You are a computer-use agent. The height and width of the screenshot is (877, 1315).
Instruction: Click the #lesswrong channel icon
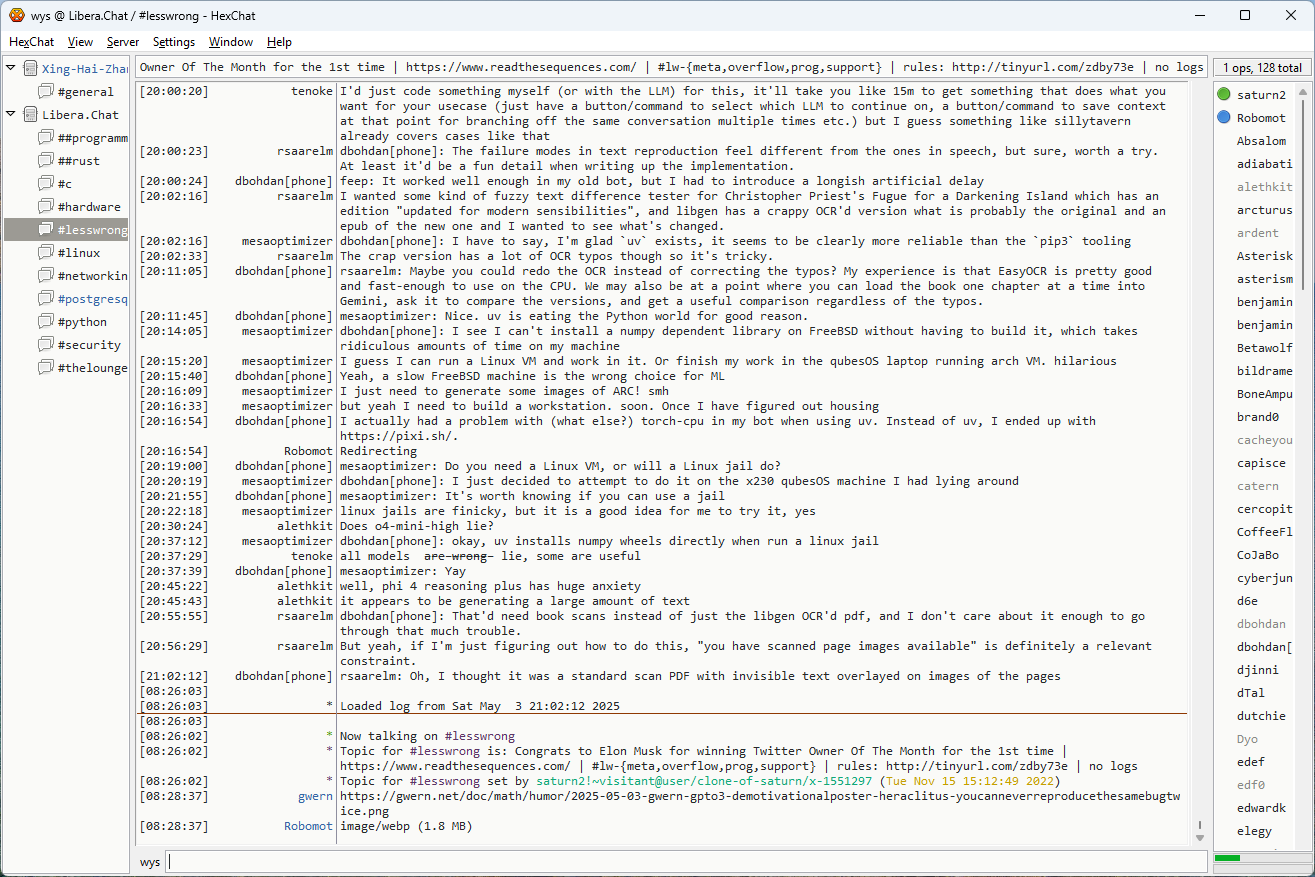click(46, 230)
